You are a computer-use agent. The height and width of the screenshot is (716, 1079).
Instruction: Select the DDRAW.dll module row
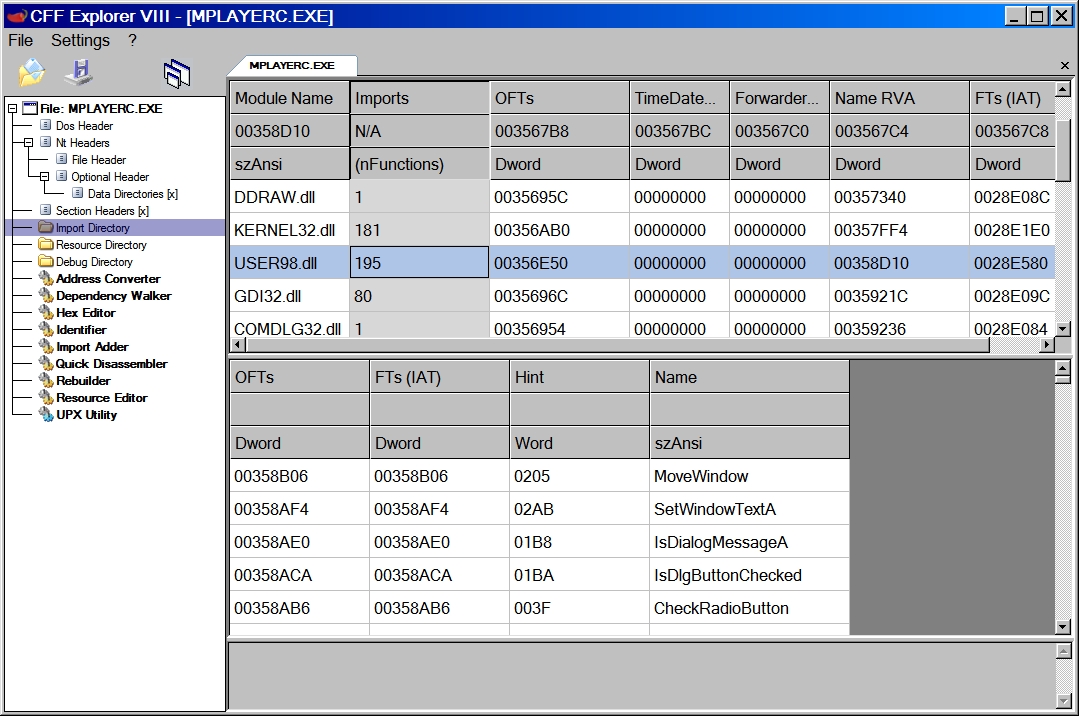(642, 197)
